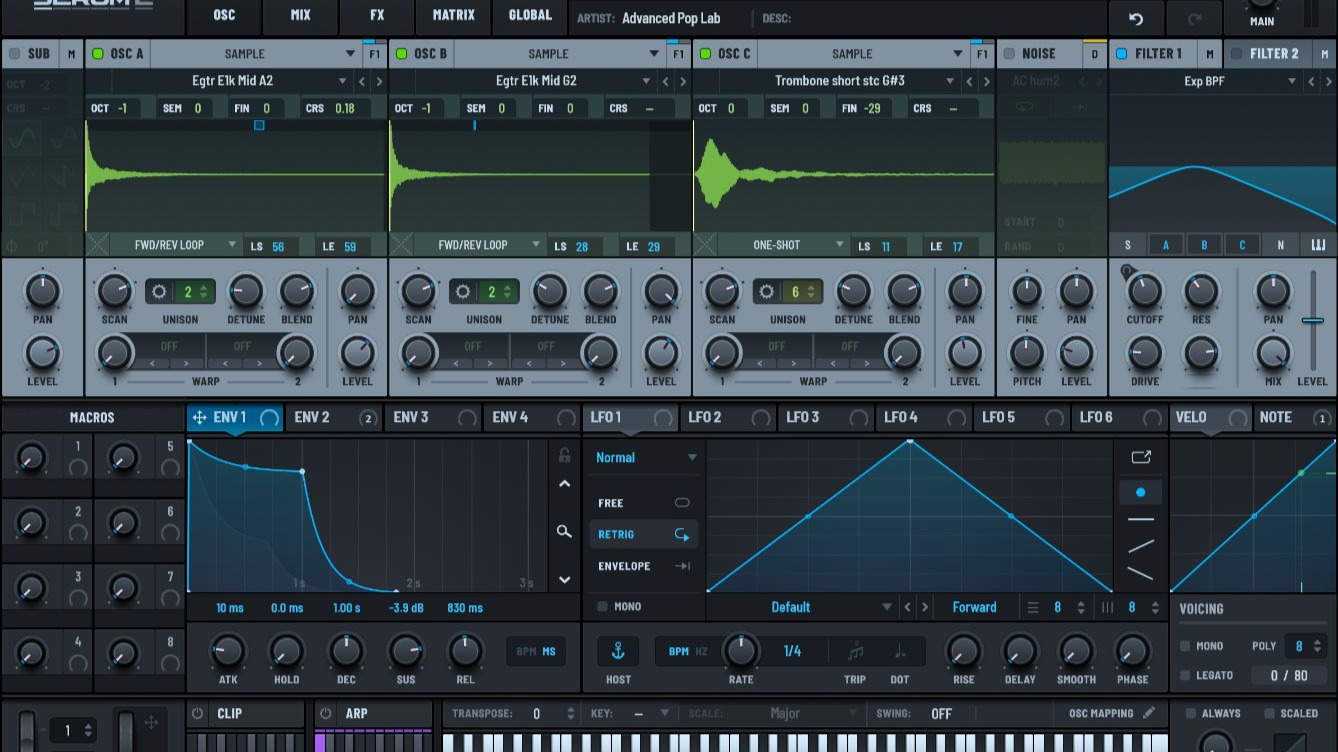The image size is (1338, 752).
Task: Toggle OSC C enable switch
Action: click(706, 54)
